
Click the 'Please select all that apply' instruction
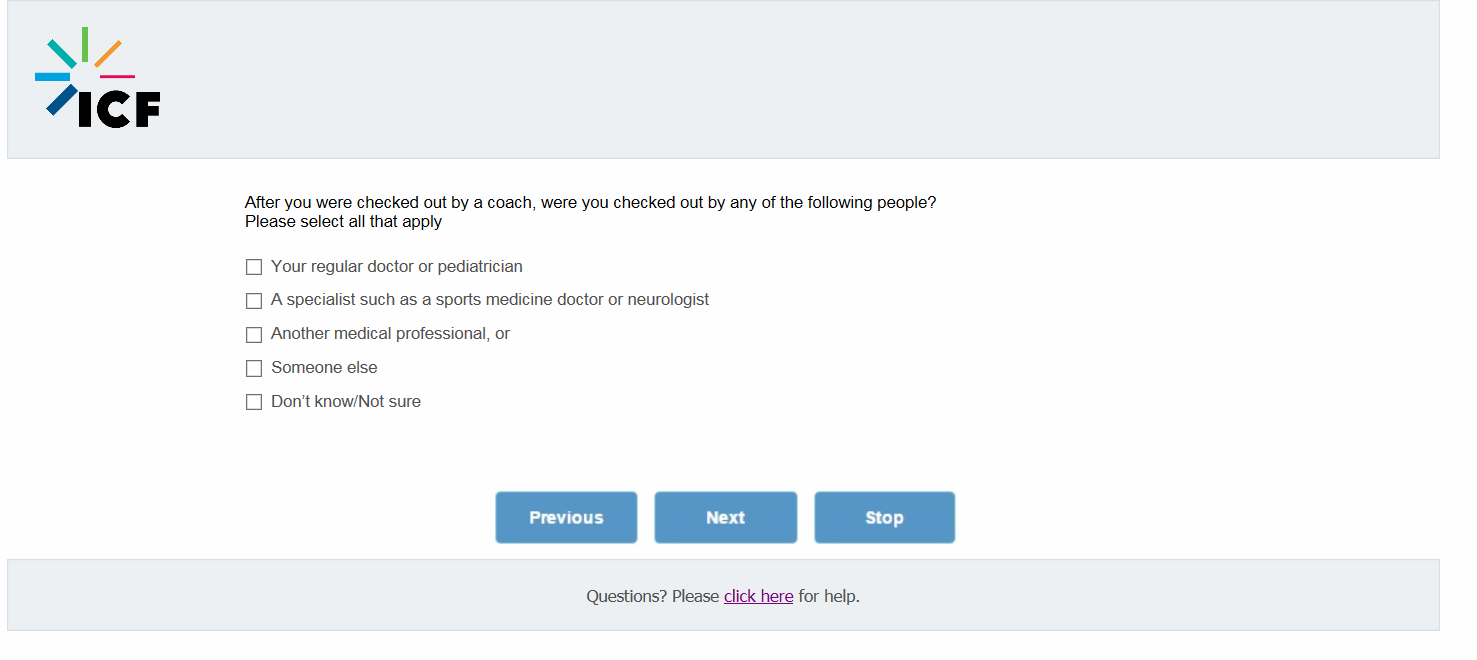coord(343,222)
